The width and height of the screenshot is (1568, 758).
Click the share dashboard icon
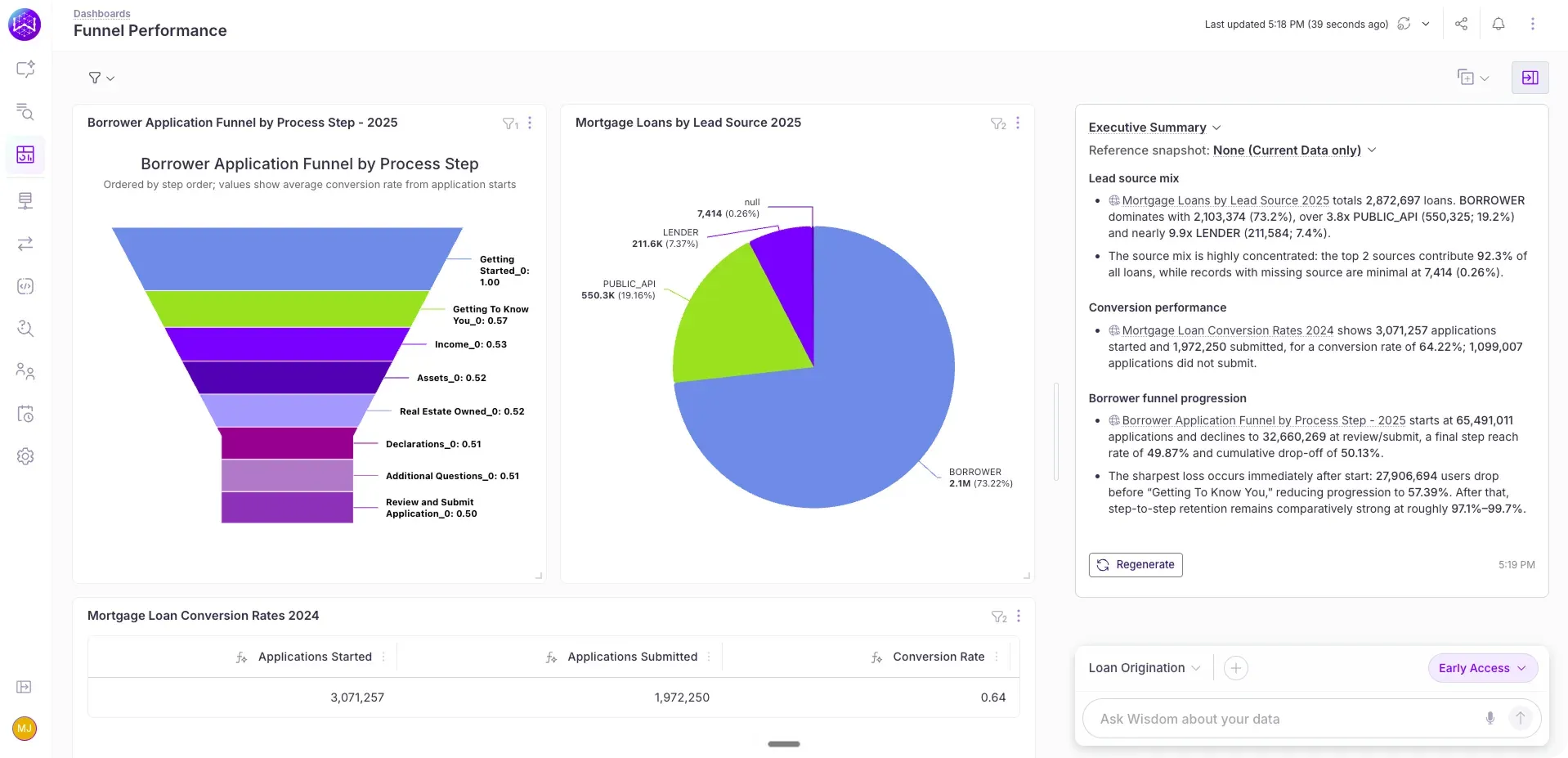point(1461,24)
